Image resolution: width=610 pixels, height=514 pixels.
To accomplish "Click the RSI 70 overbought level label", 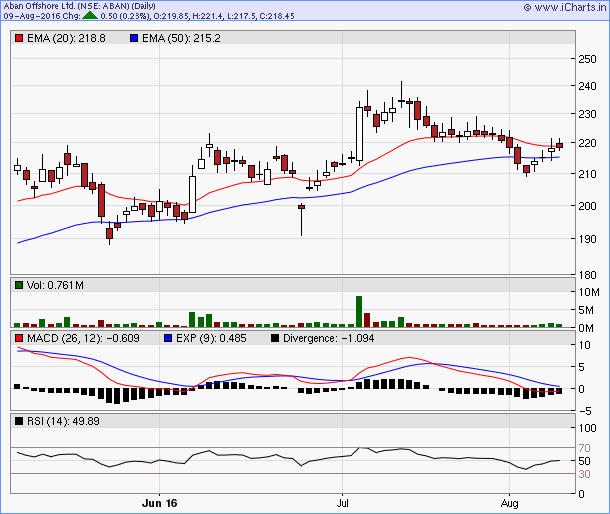I will (x=584, y=448).
